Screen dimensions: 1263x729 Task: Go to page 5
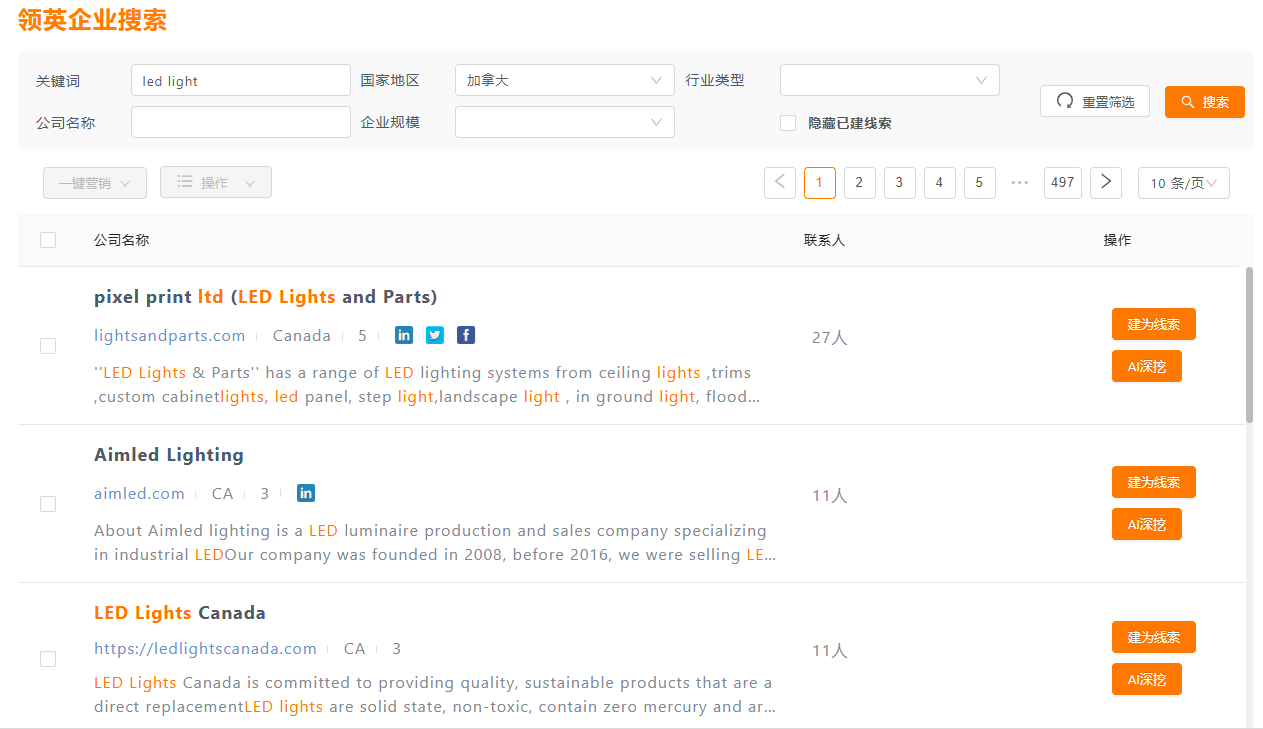[x=980, y=183]
